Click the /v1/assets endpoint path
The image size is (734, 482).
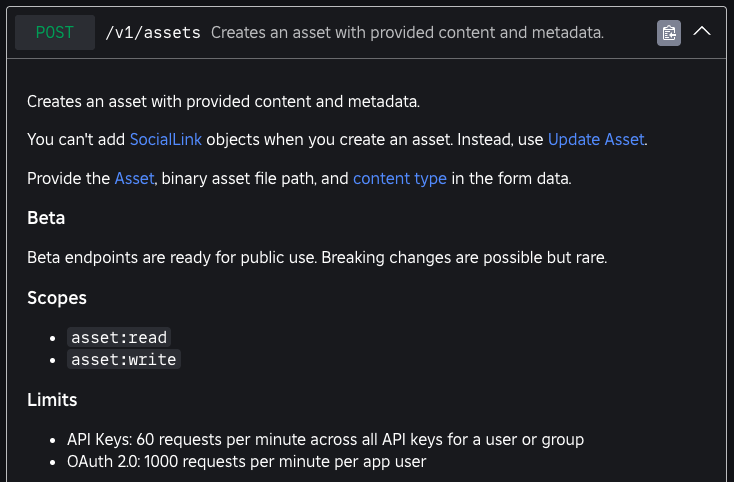pyautogui.click(x=152, y=33)
